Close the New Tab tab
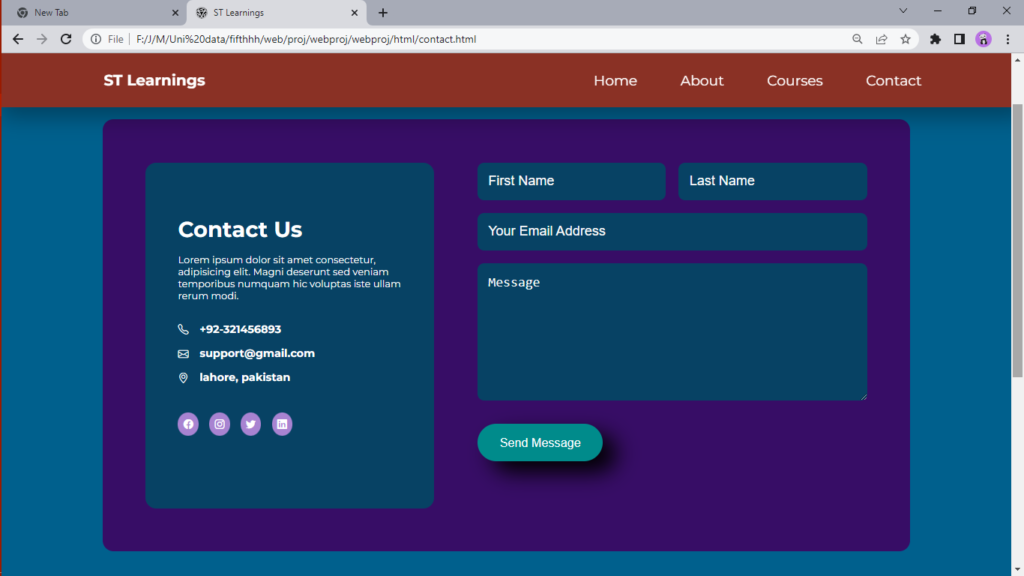 point(175,12)
